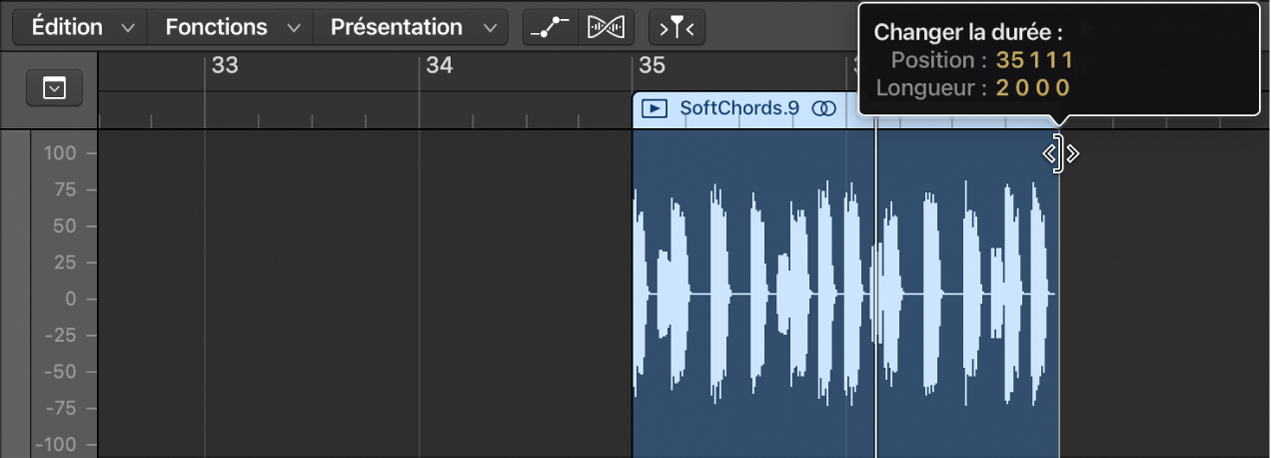The image size is (1271, 458).
Task: Click the loop icon beside SoftChords.9
Action: 823,108
